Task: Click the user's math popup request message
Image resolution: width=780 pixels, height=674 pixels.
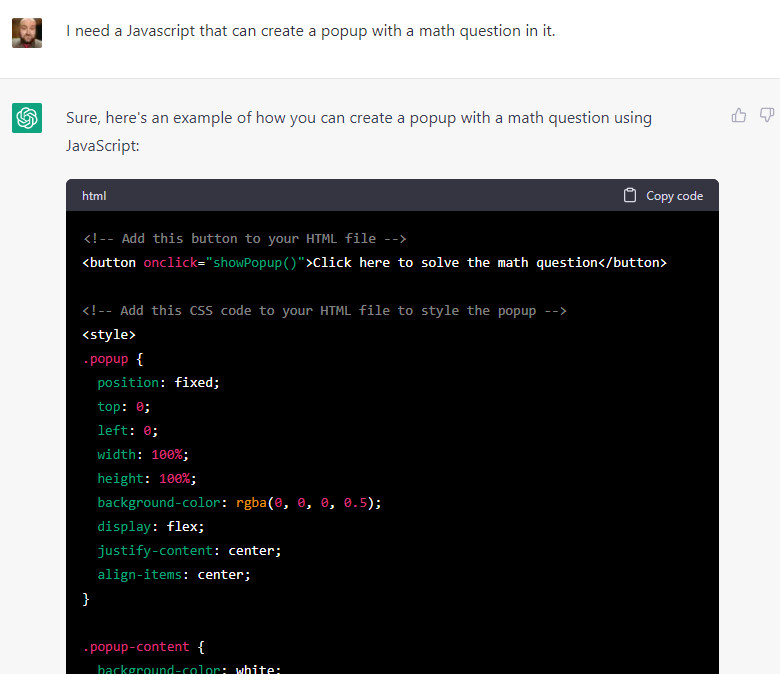Action: [310, 31]
